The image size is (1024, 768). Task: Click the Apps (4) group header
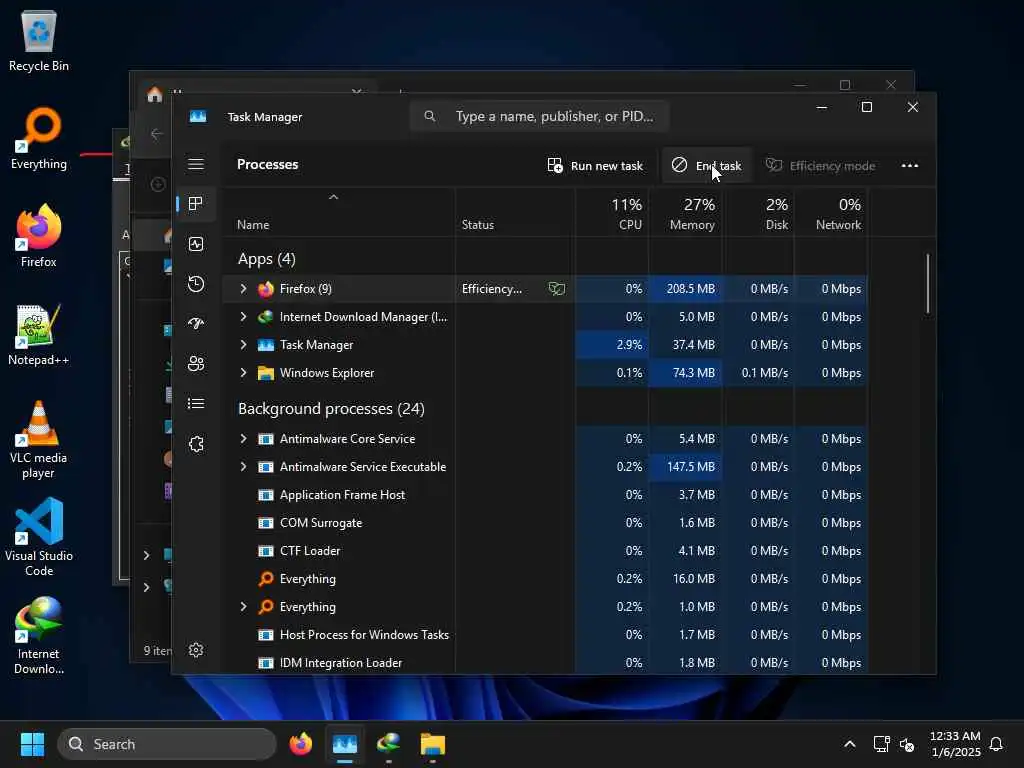[x=266, y=259]
